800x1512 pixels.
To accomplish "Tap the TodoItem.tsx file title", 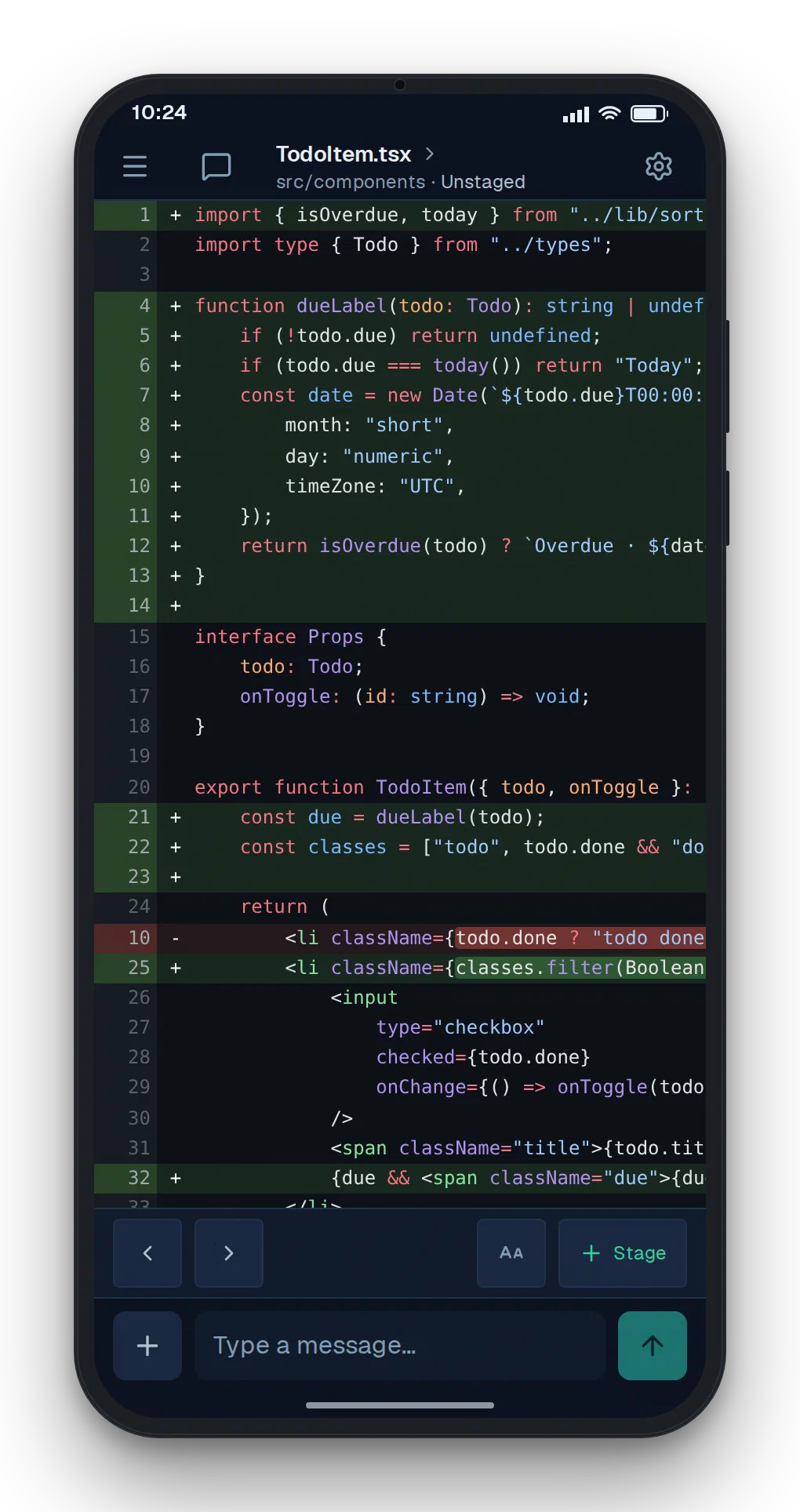I will tap(344, 154).
